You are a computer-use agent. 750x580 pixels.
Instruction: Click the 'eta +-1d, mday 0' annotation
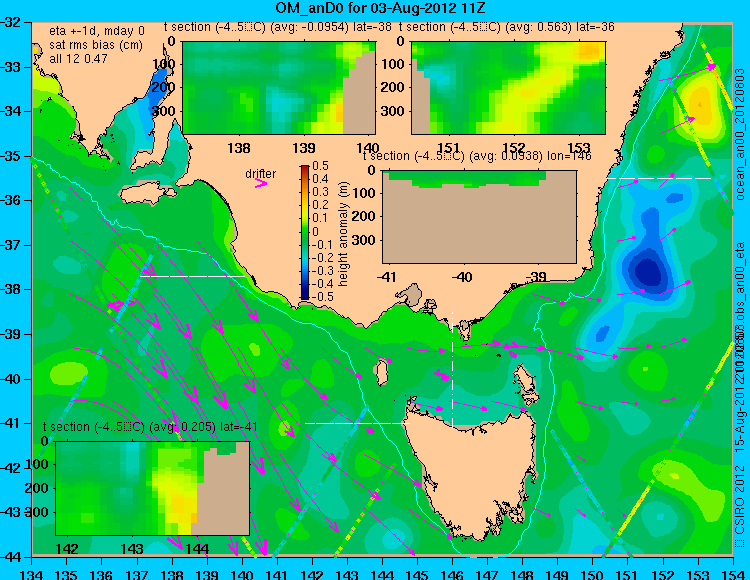(x=97, y=31)
